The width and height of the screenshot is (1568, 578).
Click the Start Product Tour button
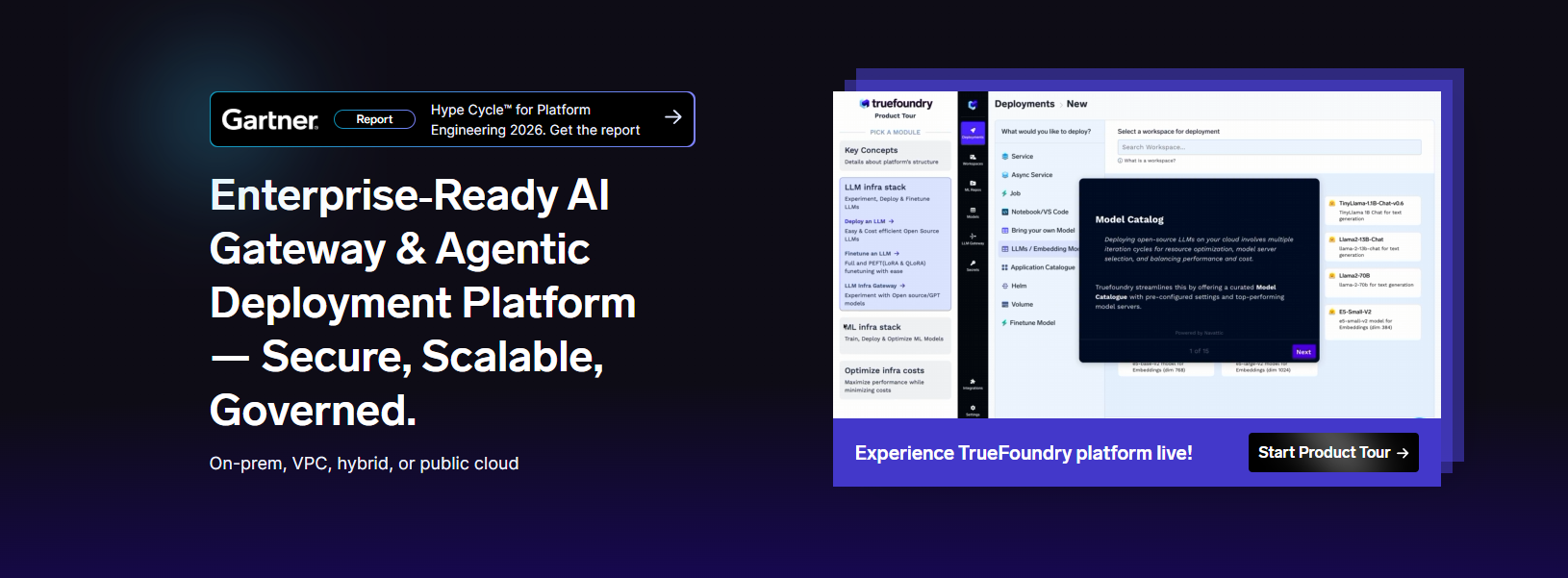(1333, 452)
